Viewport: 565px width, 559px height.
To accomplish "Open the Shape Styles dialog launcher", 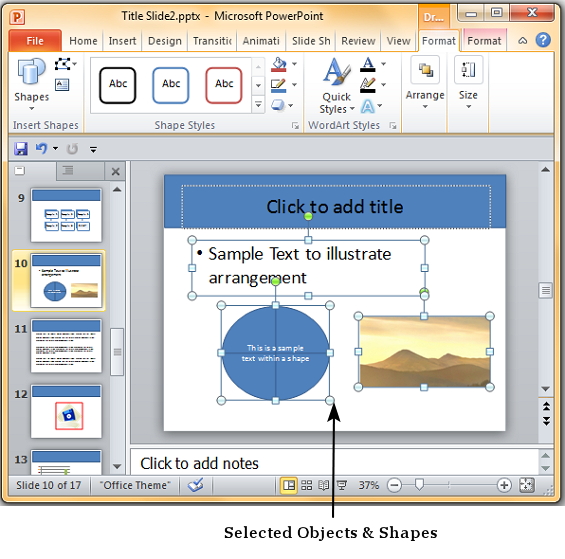I will [295, 125].
